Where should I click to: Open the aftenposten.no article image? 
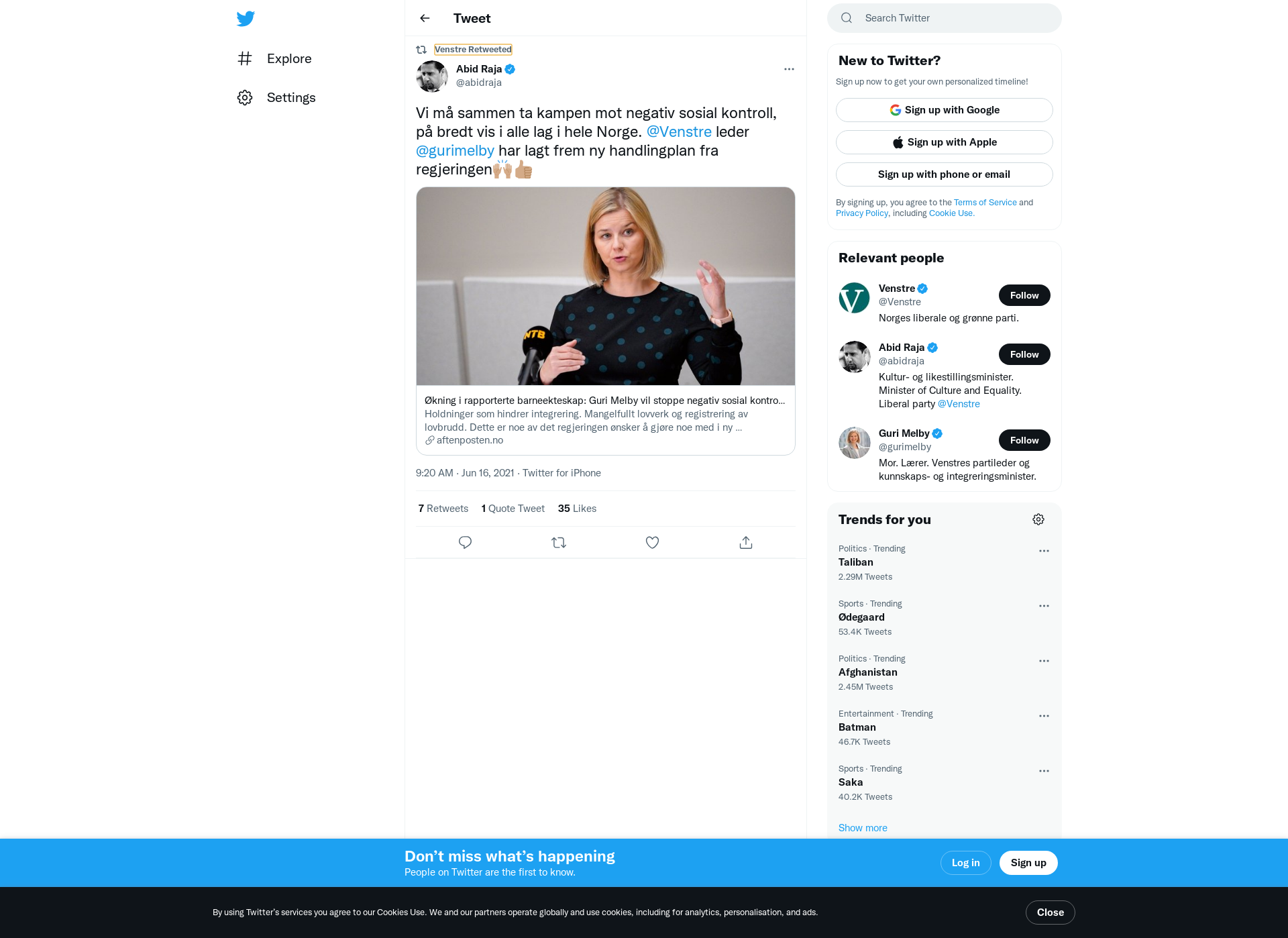[606, 286]
